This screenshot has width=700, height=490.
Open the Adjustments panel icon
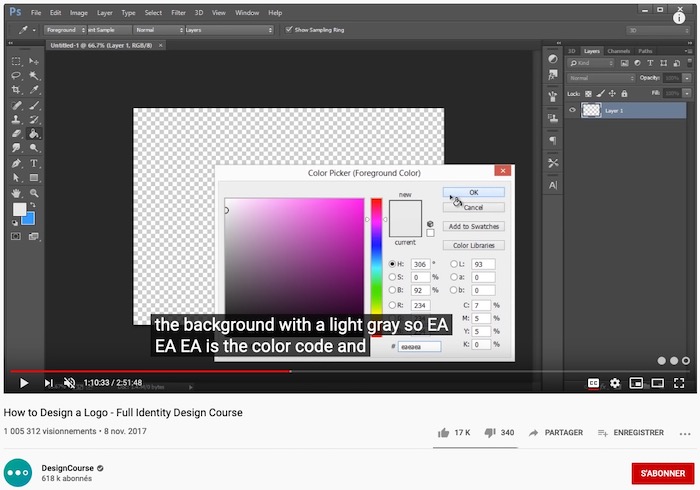(x=553, y=59)
